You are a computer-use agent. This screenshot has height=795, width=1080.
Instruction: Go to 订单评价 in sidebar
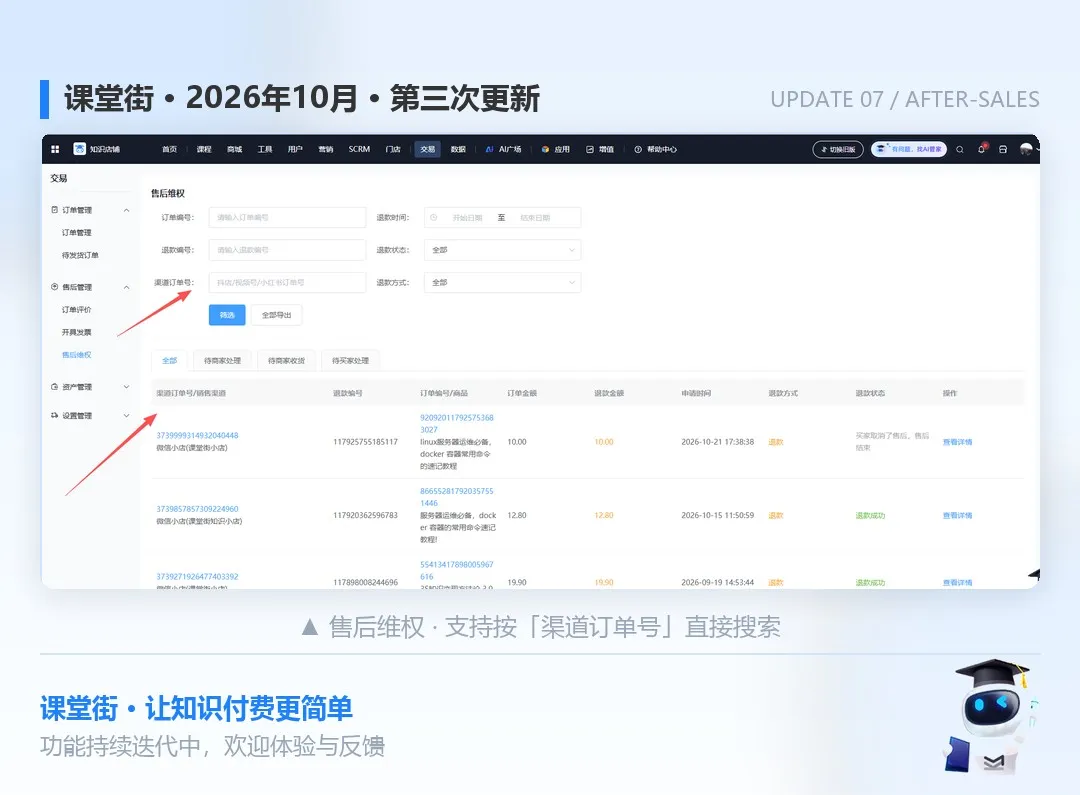pos(76,310)
